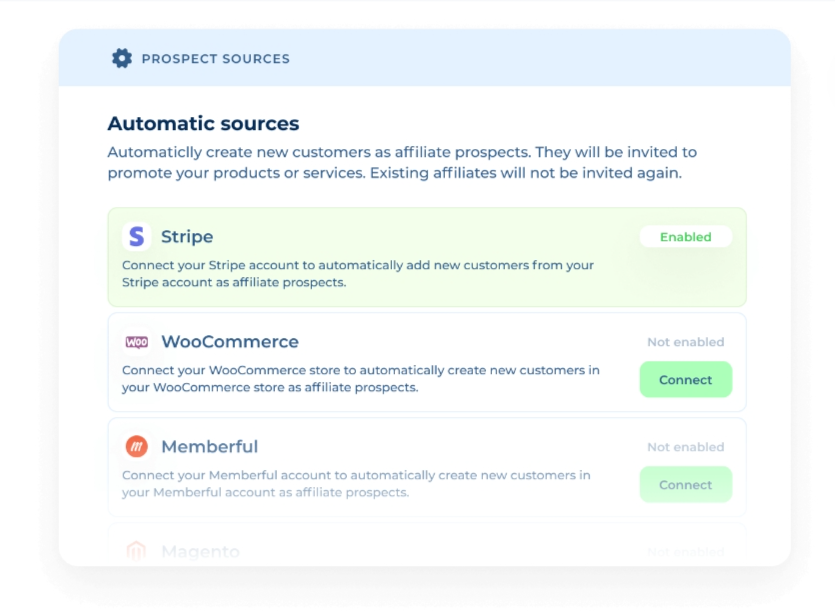
Task: Click the Stripe description text
Action: (x=358, y=274)
